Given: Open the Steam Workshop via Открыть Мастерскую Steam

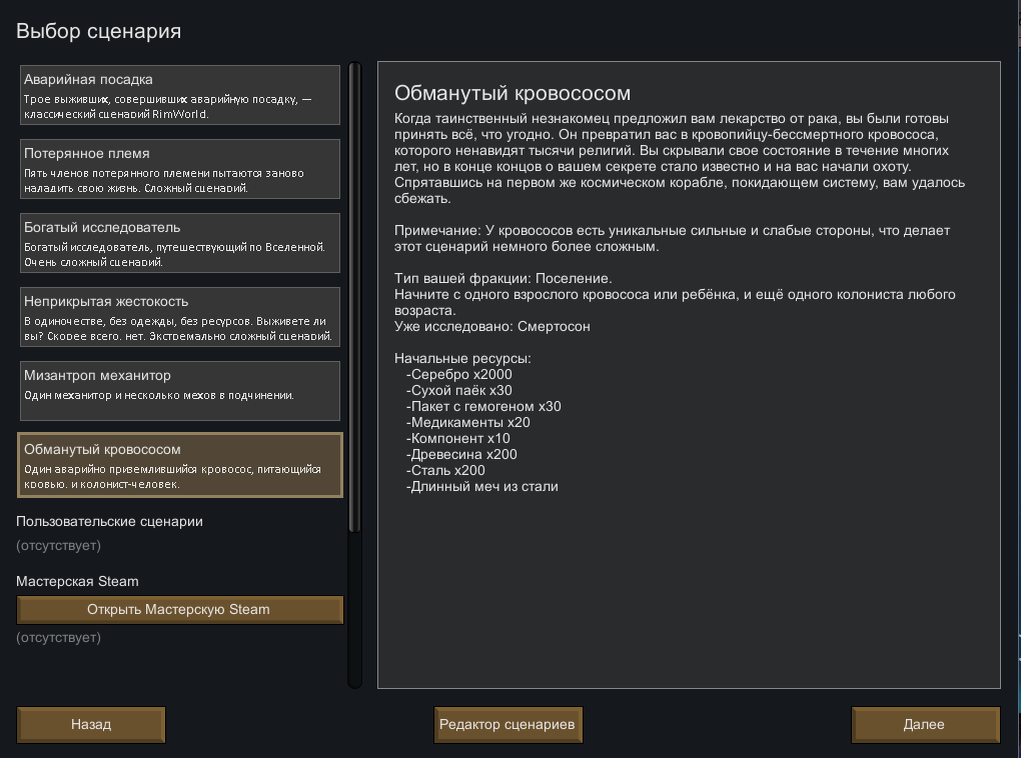Looking at the screenshot, I should (180, 609).
